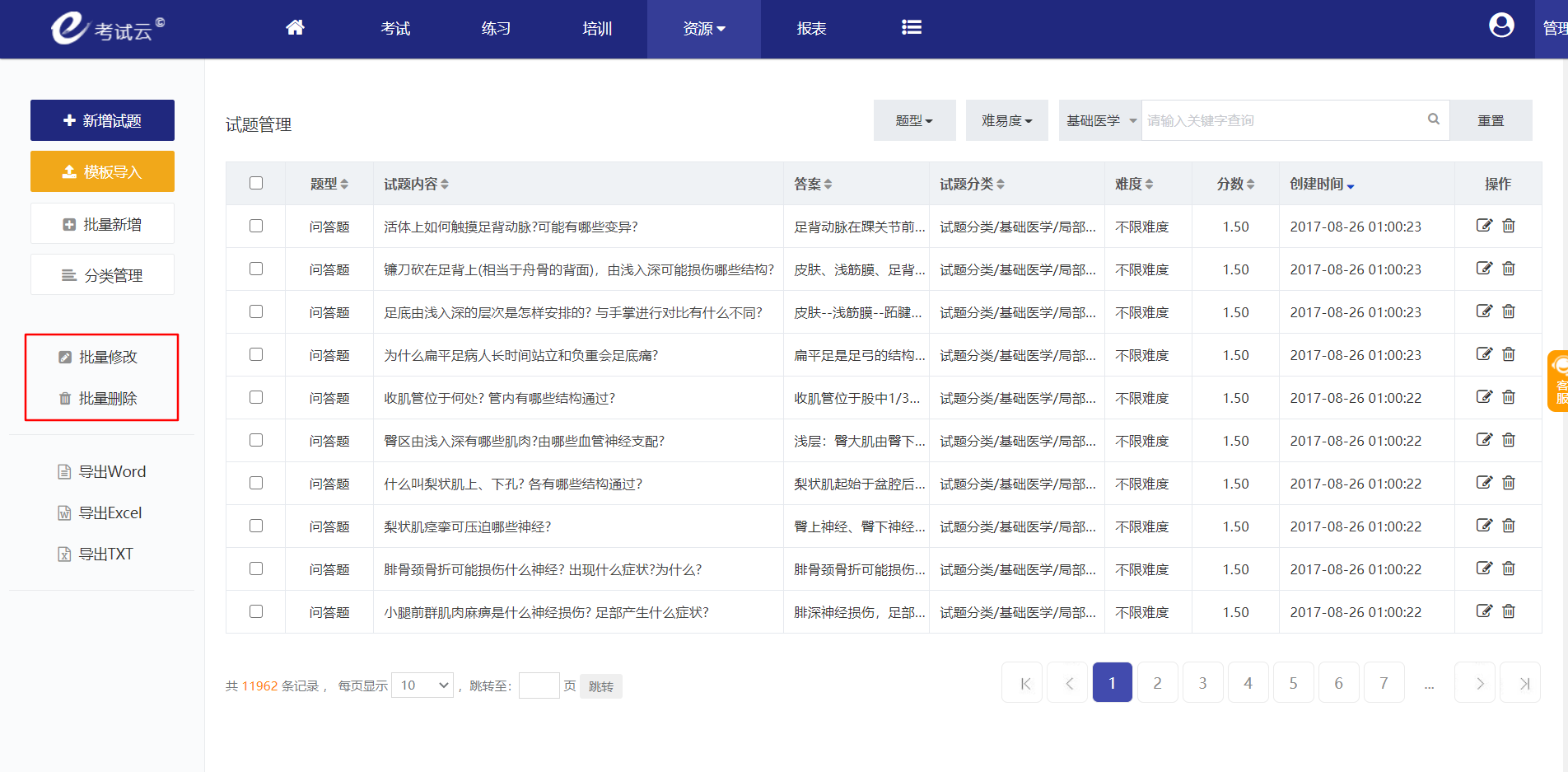This screenshot has width=1568, height=772.
Task: Focus the 跳转至 page number input
Action: click(x=539, y=685)
